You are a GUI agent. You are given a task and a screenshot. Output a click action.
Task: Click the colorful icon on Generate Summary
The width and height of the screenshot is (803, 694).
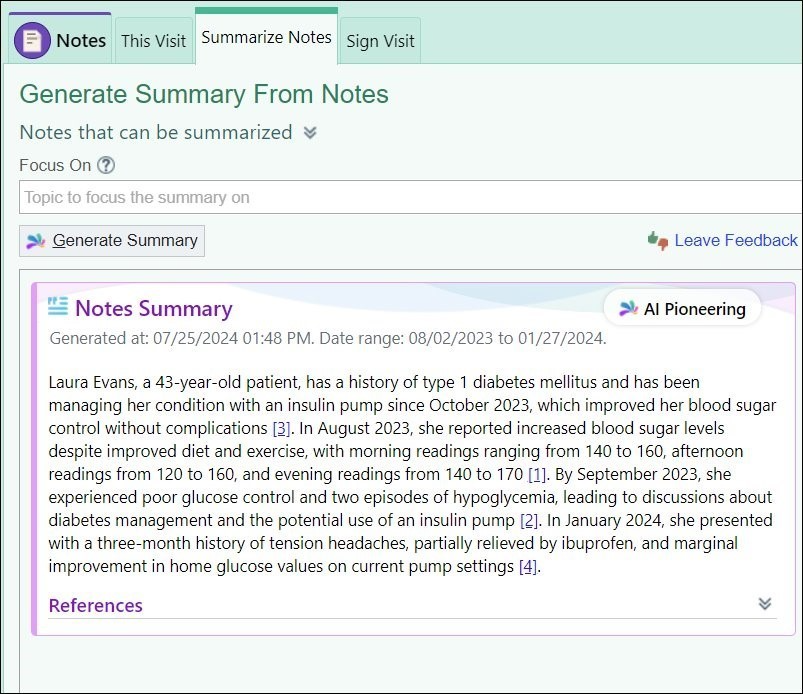point(36,241)
